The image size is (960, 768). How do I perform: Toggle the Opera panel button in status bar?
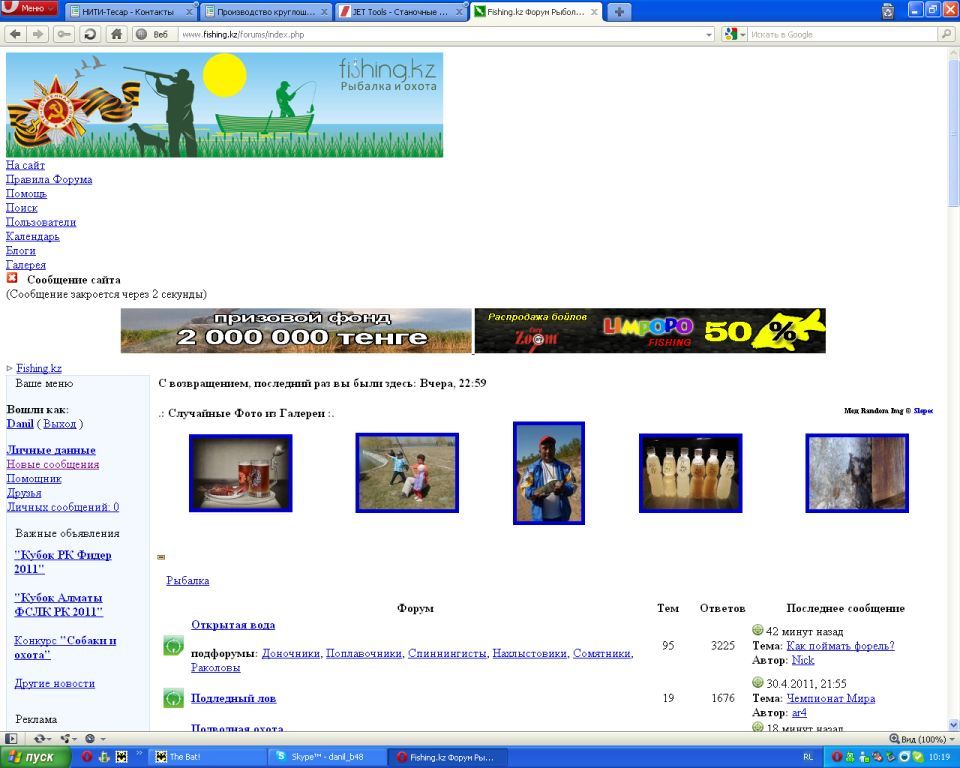coord(11,739)
